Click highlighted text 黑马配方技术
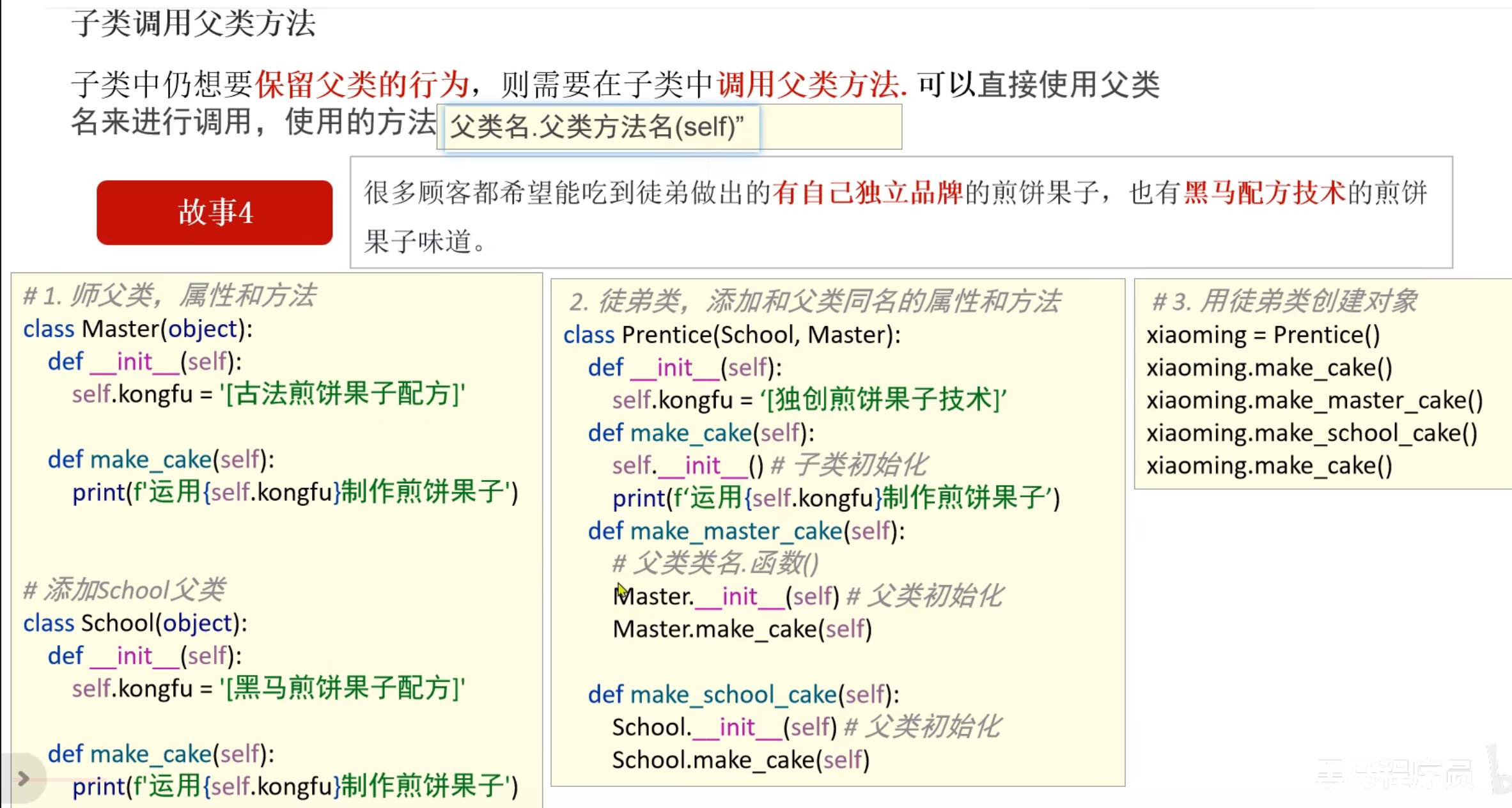The height and width of the screenshot is (808, 1512). coord(1264,192)
